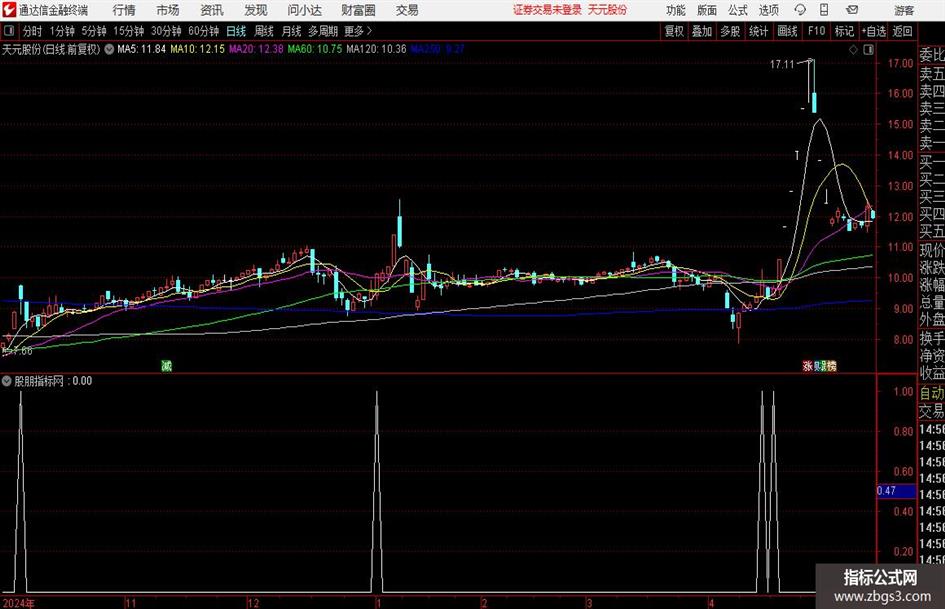Open the 交易 menu

(x=407, y=10)
